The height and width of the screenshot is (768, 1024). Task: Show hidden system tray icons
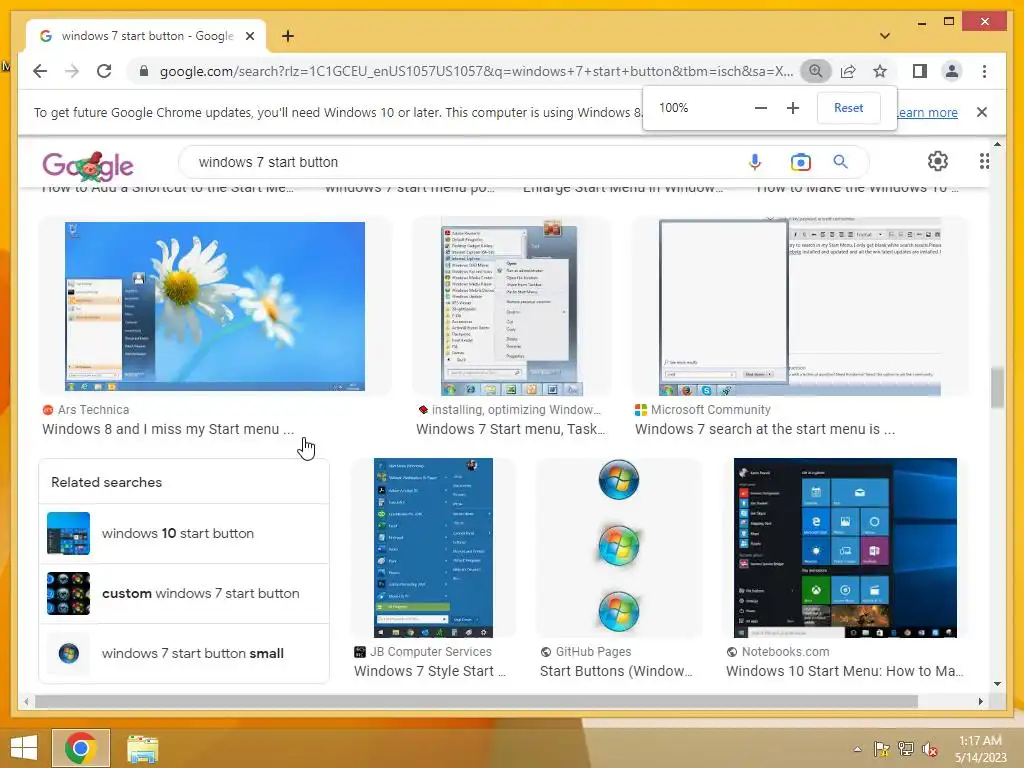pos(857,749)
